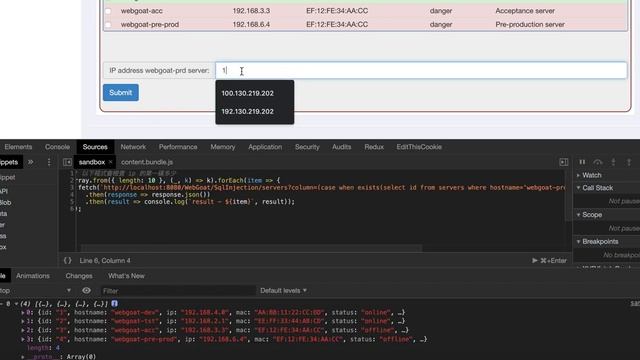Image resolution: width=640 pixels, height=360 pixels.
Task: Switch to the content.bundle.js file tab
Action: click(147, 162)
